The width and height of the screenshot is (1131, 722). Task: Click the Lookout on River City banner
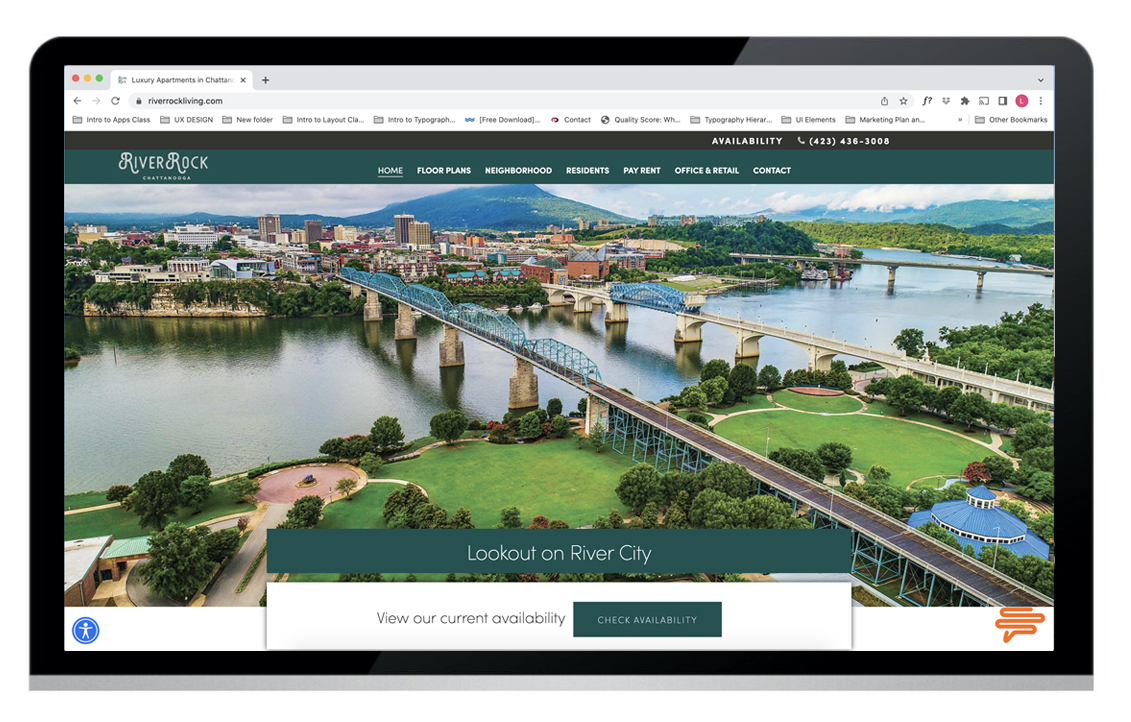click(559, 552)
